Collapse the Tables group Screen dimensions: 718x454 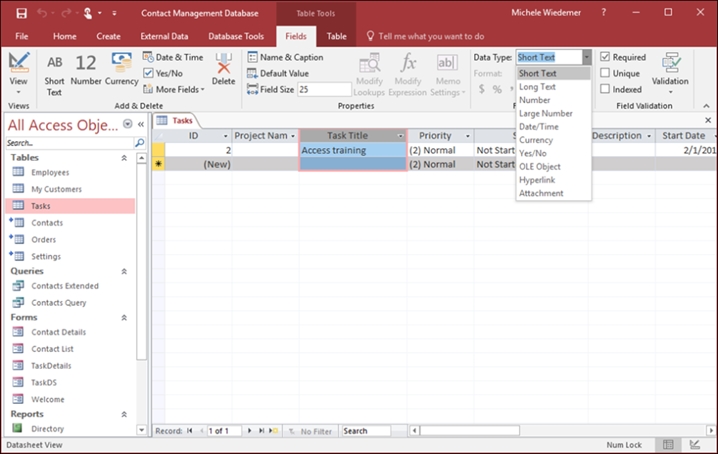tap(124, 158)
